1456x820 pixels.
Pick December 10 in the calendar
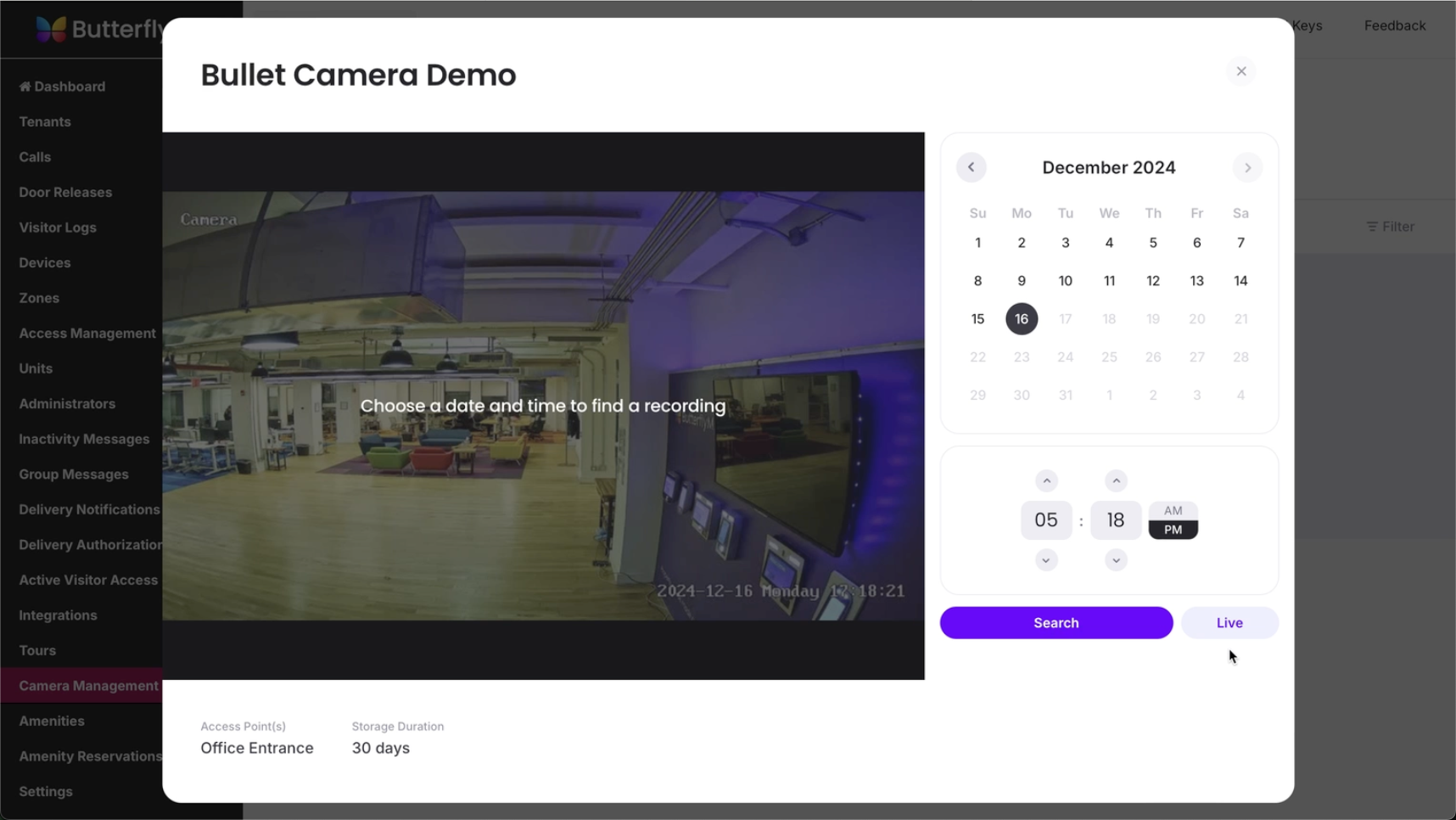(x=1065, y=281)
